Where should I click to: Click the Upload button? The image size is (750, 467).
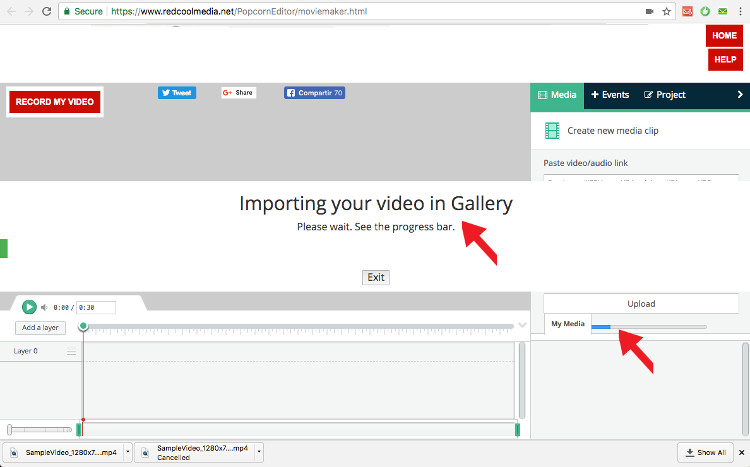(641, 304)
